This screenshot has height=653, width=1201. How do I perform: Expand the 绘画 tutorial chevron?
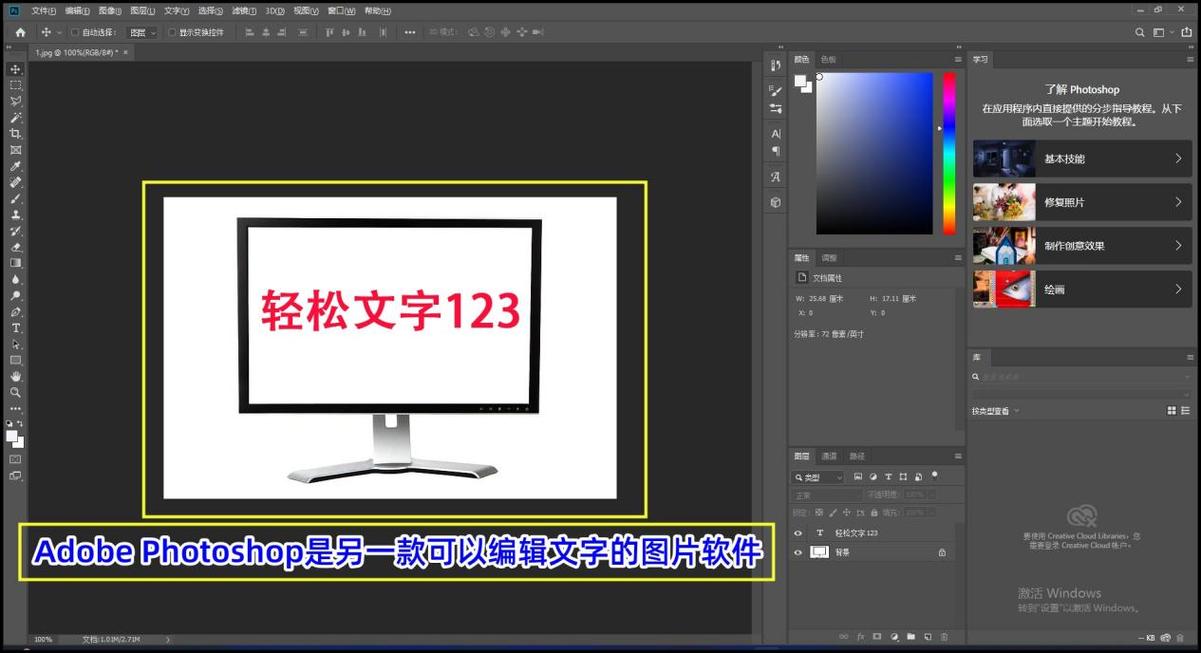pos(1178,289)
